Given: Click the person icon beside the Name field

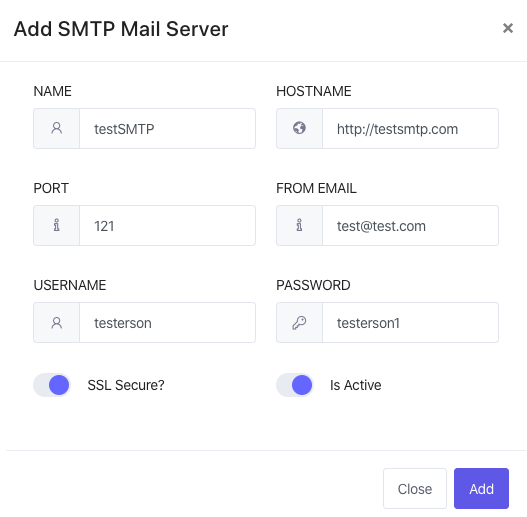Looking at the screenshot, I should (56, 128).
